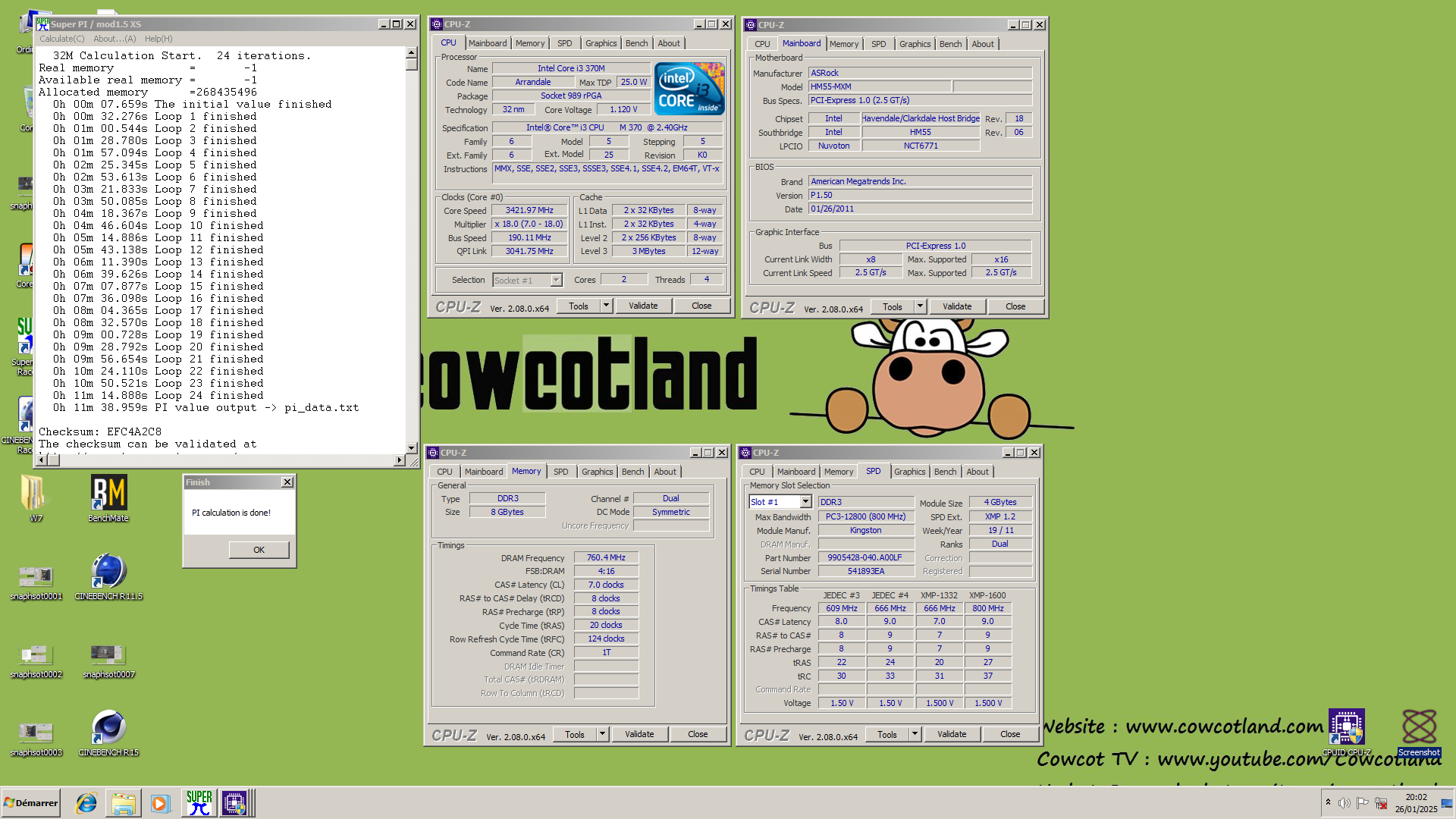This screenshot has width=1456, height=819.
Task: Click the part number 9905428-040.A00LF
Action: (865, 557)
